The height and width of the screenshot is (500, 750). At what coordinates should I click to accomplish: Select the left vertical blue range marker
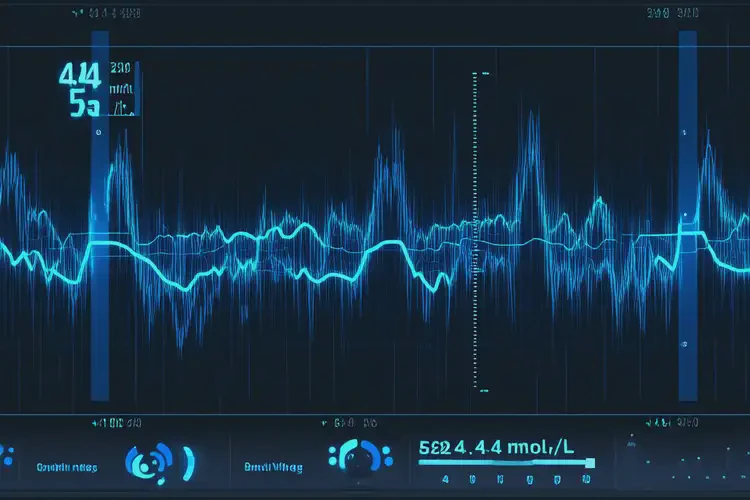tap(99, 300)
